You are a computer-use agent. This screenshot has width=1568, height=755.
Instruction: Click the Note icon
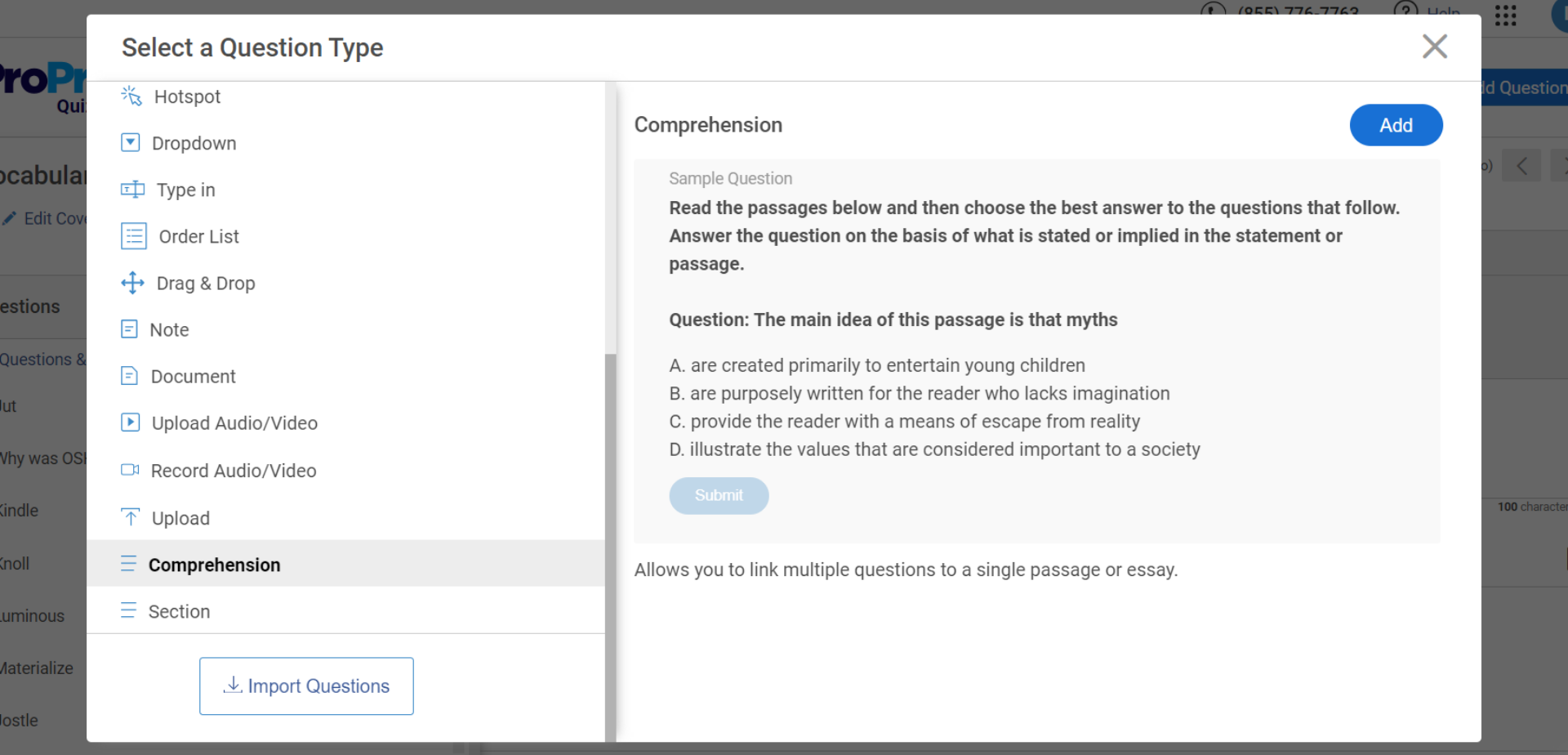(x=129, y=329)
